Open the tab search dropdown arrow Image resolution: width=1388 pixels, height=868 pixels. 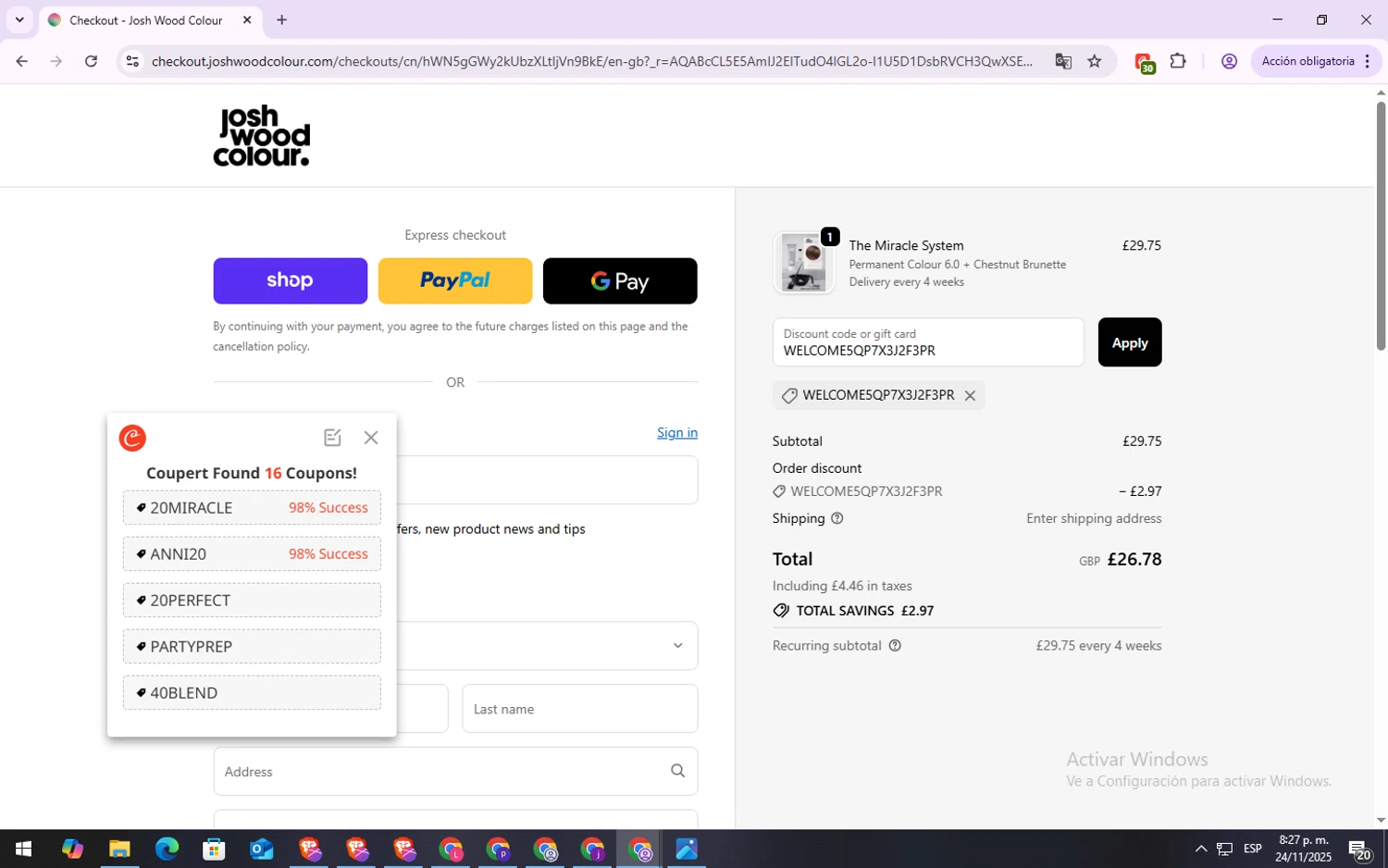[x=19, y=19]
